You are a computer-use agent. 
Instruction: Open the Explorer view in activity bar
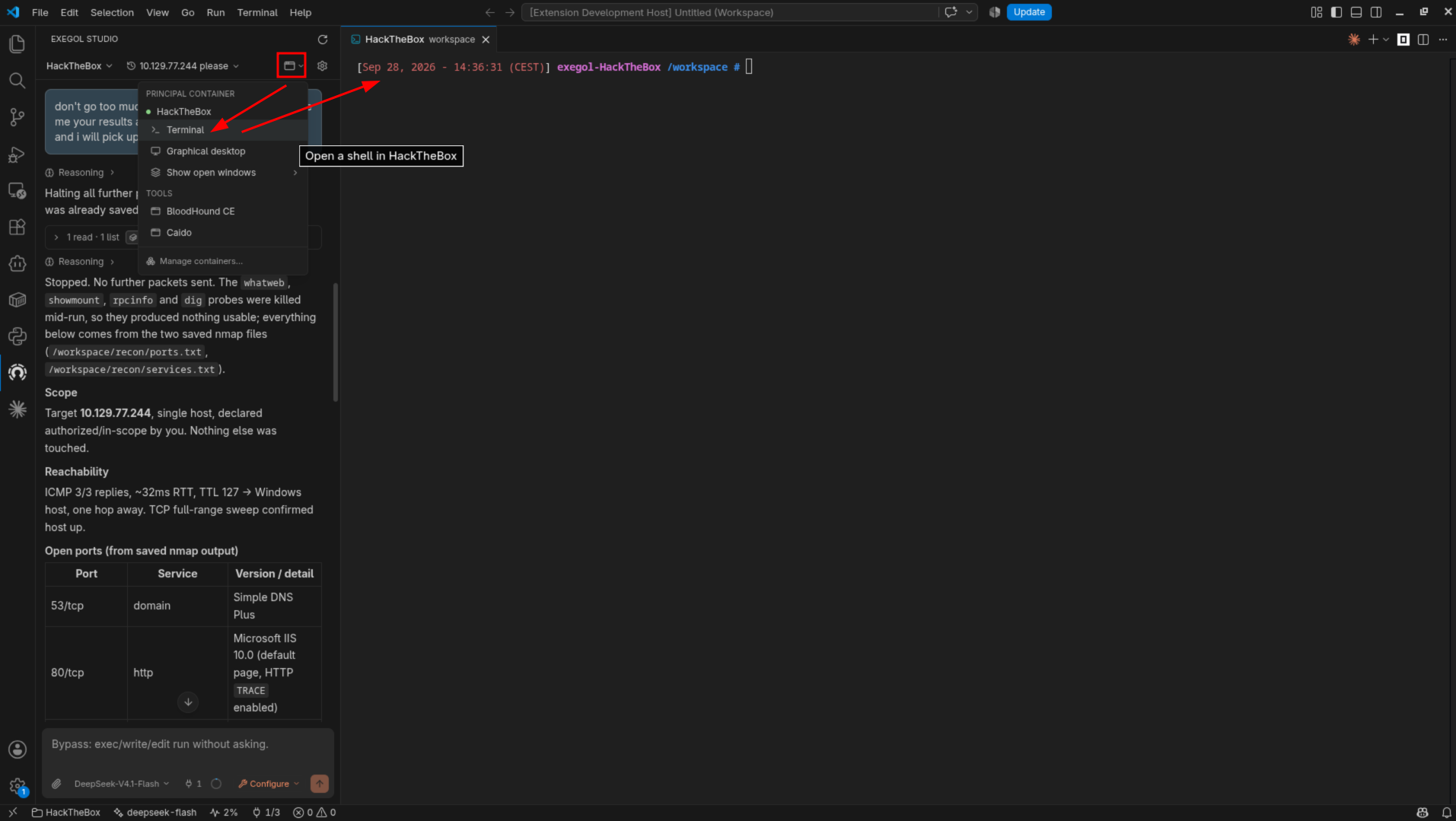click(x=17, y=44)
